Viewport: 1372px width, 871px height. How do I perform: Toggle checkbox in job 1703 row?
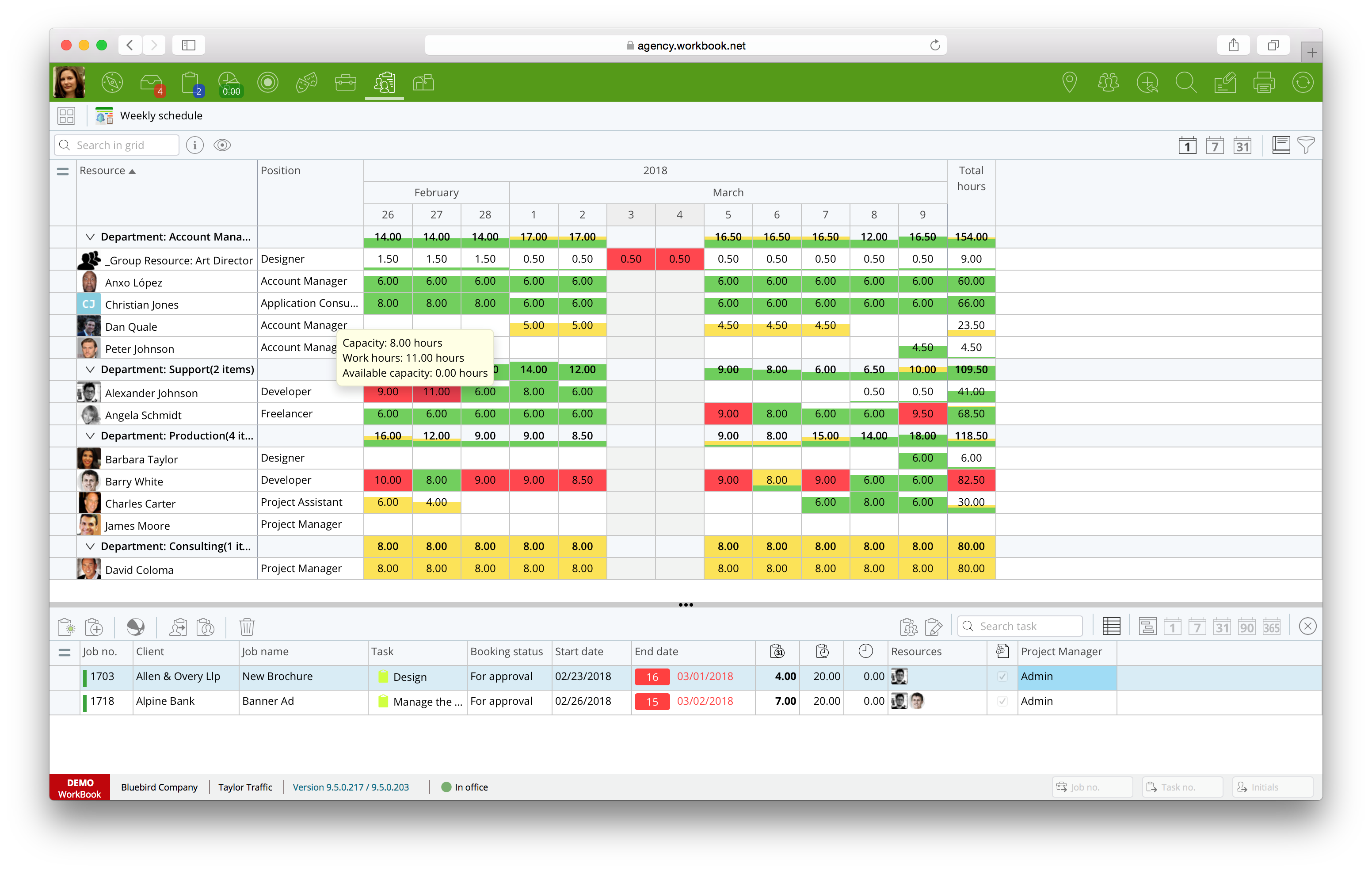[x=1002, y=676]
